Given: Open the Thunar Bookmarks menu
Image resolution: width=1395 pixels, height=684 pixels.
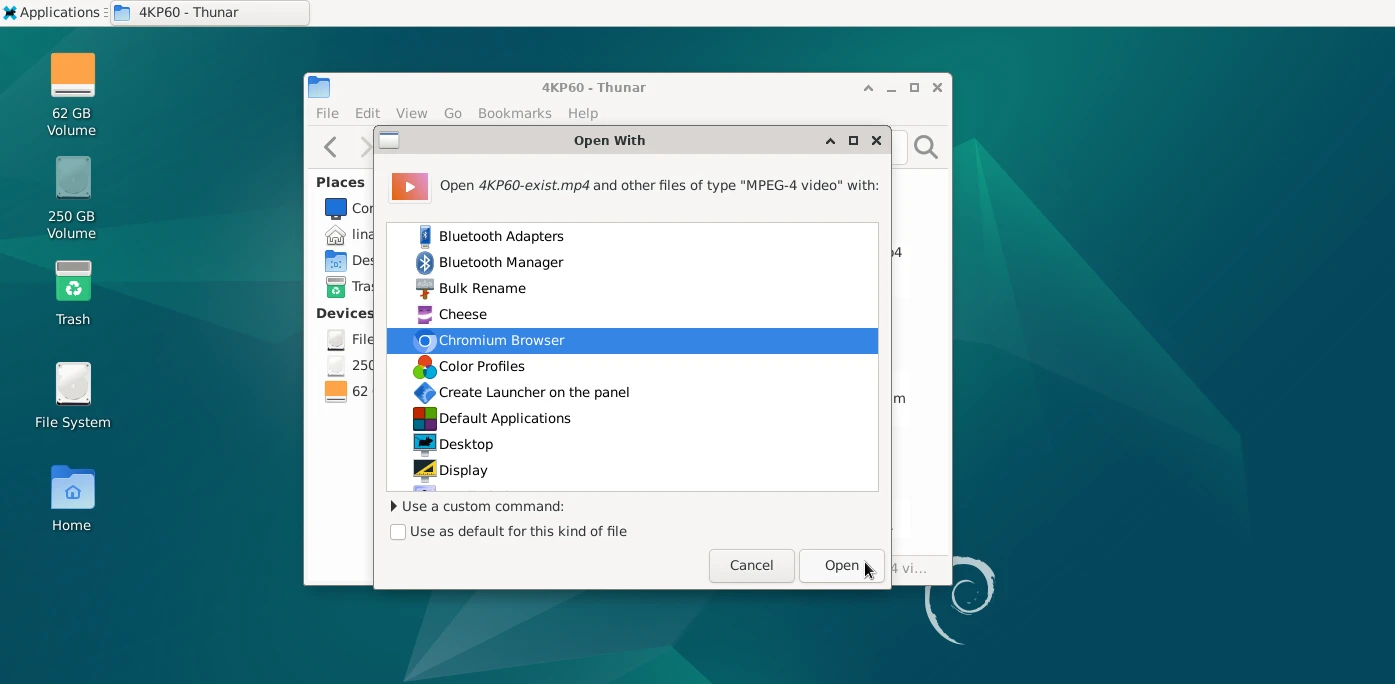Looking at the screenshot, I should coord(515,114).
